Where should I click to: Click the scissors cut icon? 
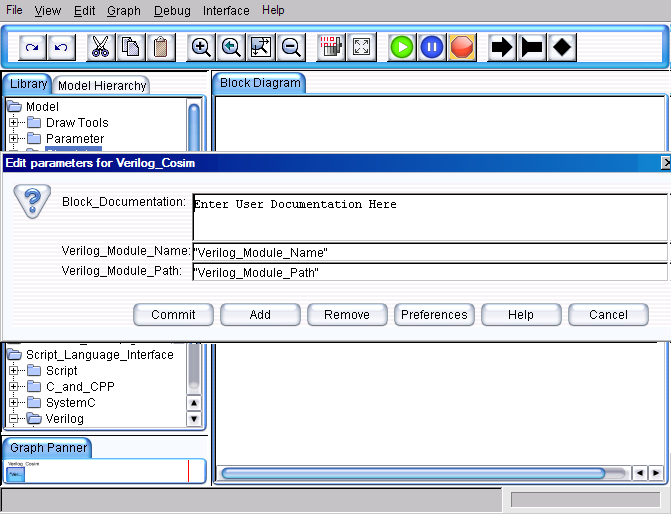tap(101, 47)
